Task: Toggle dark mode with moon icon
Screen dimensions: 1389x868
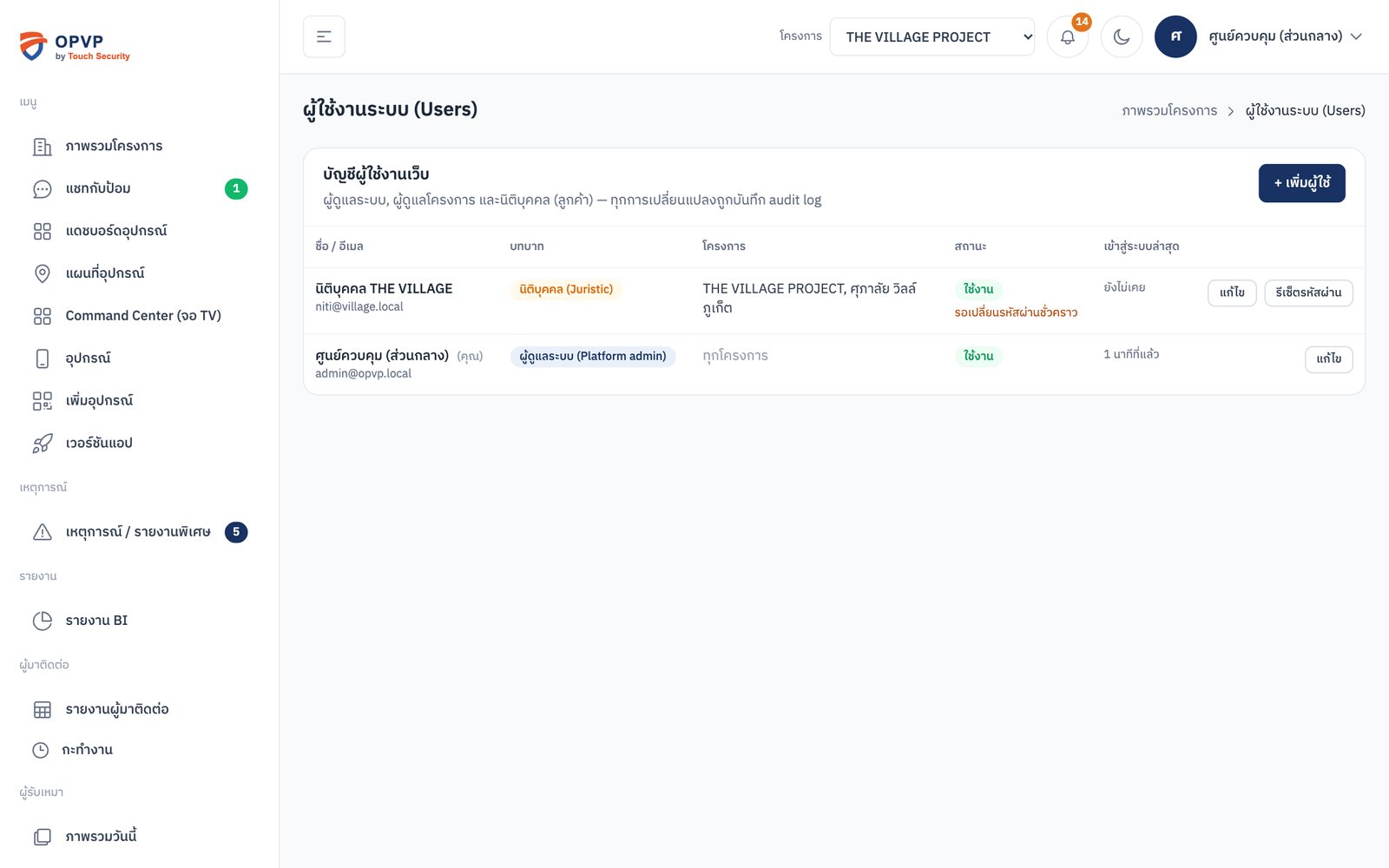Action: tap(1122, 37)
